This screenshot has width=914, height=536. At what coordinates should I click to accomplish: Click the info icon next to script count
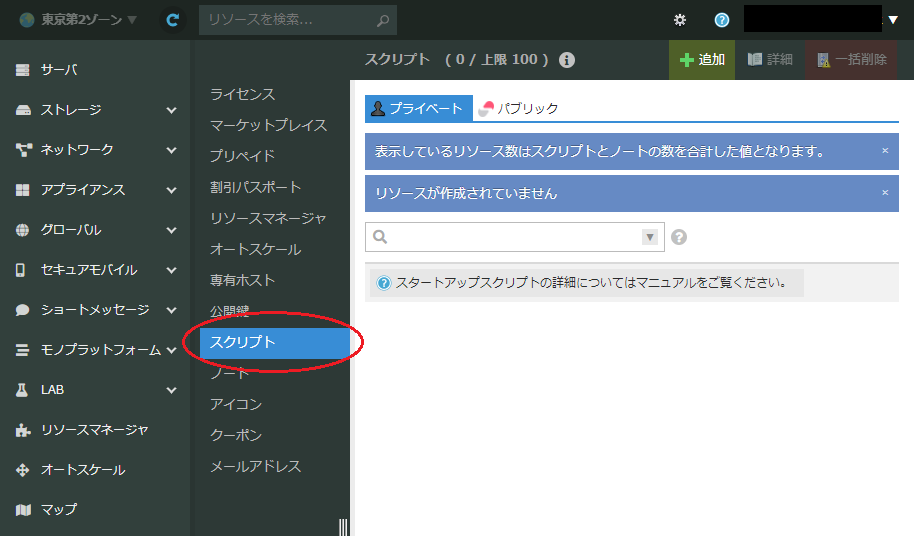click(x=567, y=60)
